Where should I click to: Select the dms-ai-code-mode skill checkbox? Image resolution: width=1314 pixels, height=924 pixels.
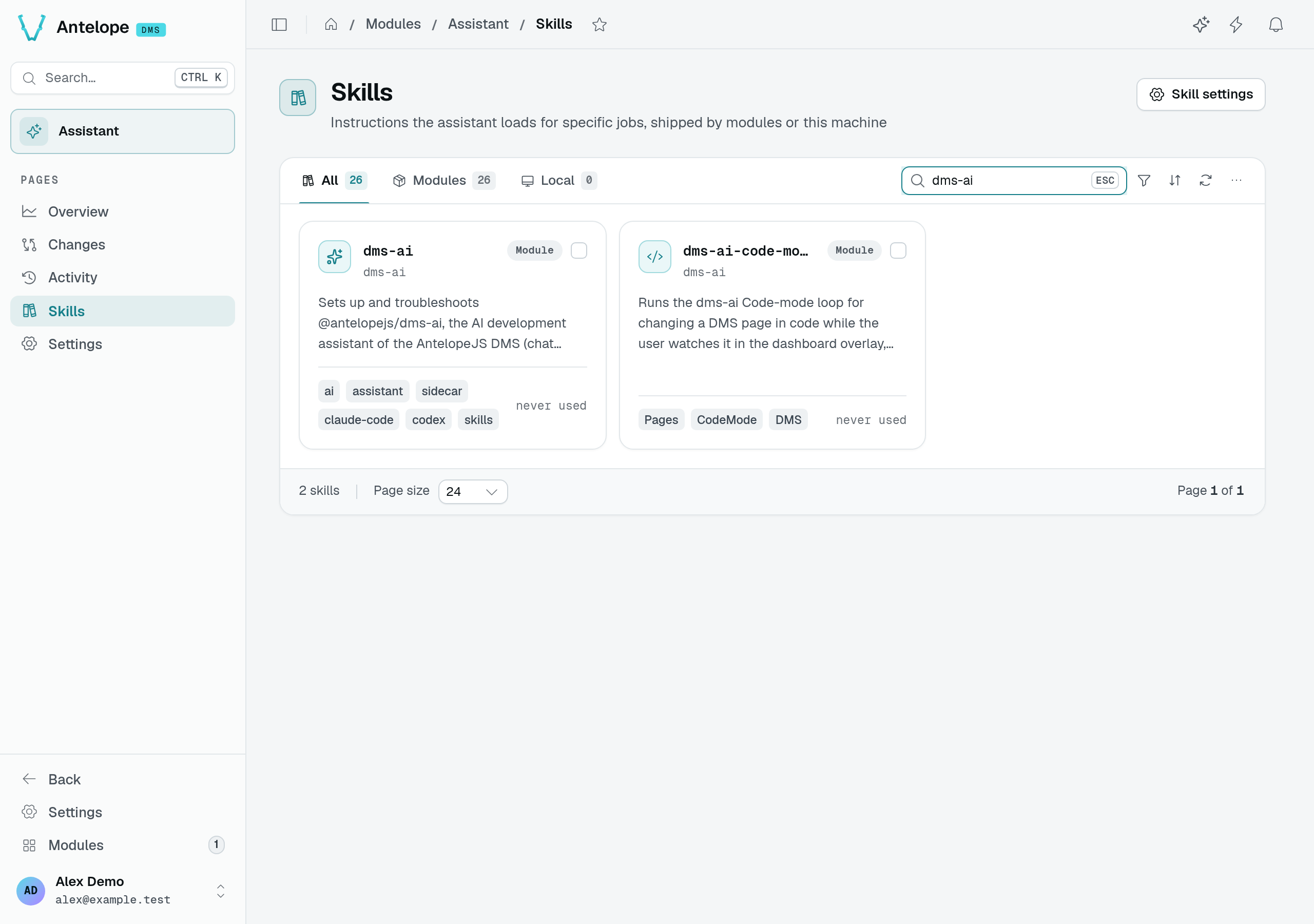point(898,251)
